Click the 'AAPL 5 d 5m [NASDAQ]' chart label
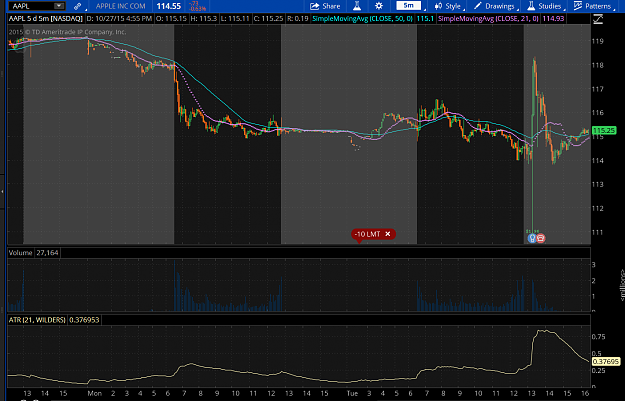 coord(45,18)
